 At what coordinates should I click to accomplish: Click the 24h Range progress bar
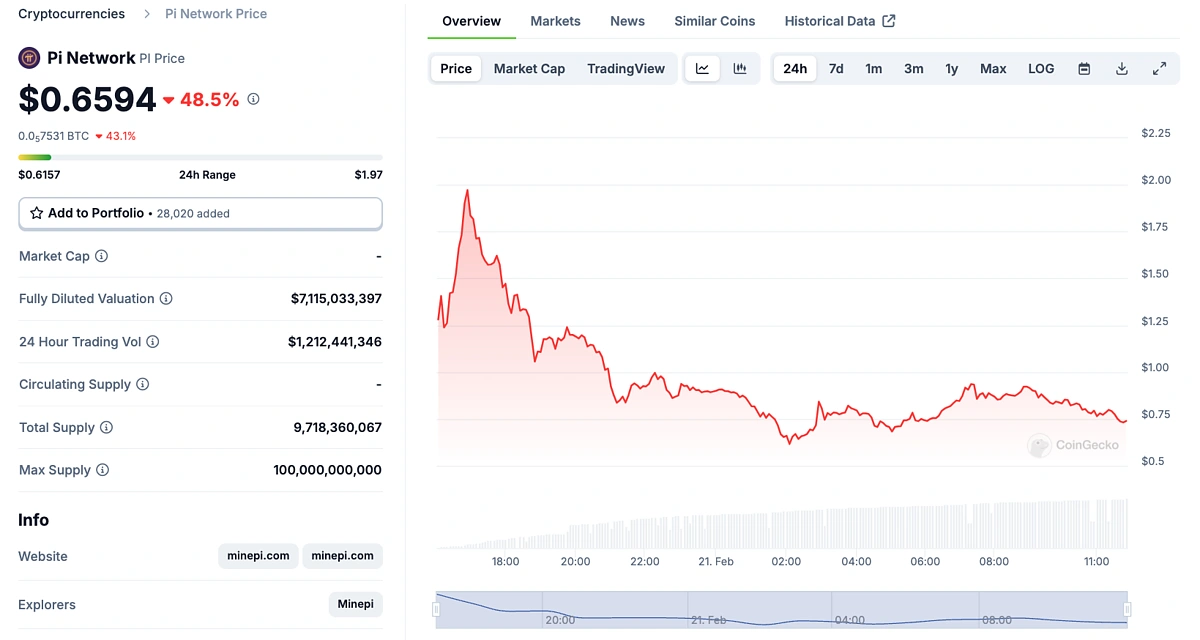point(200,156)
